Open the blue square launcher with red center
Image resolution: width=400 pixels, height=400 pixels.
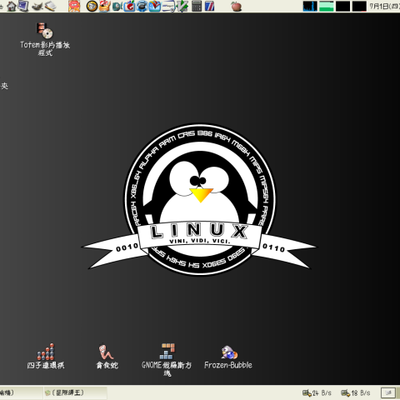[129, 6]
